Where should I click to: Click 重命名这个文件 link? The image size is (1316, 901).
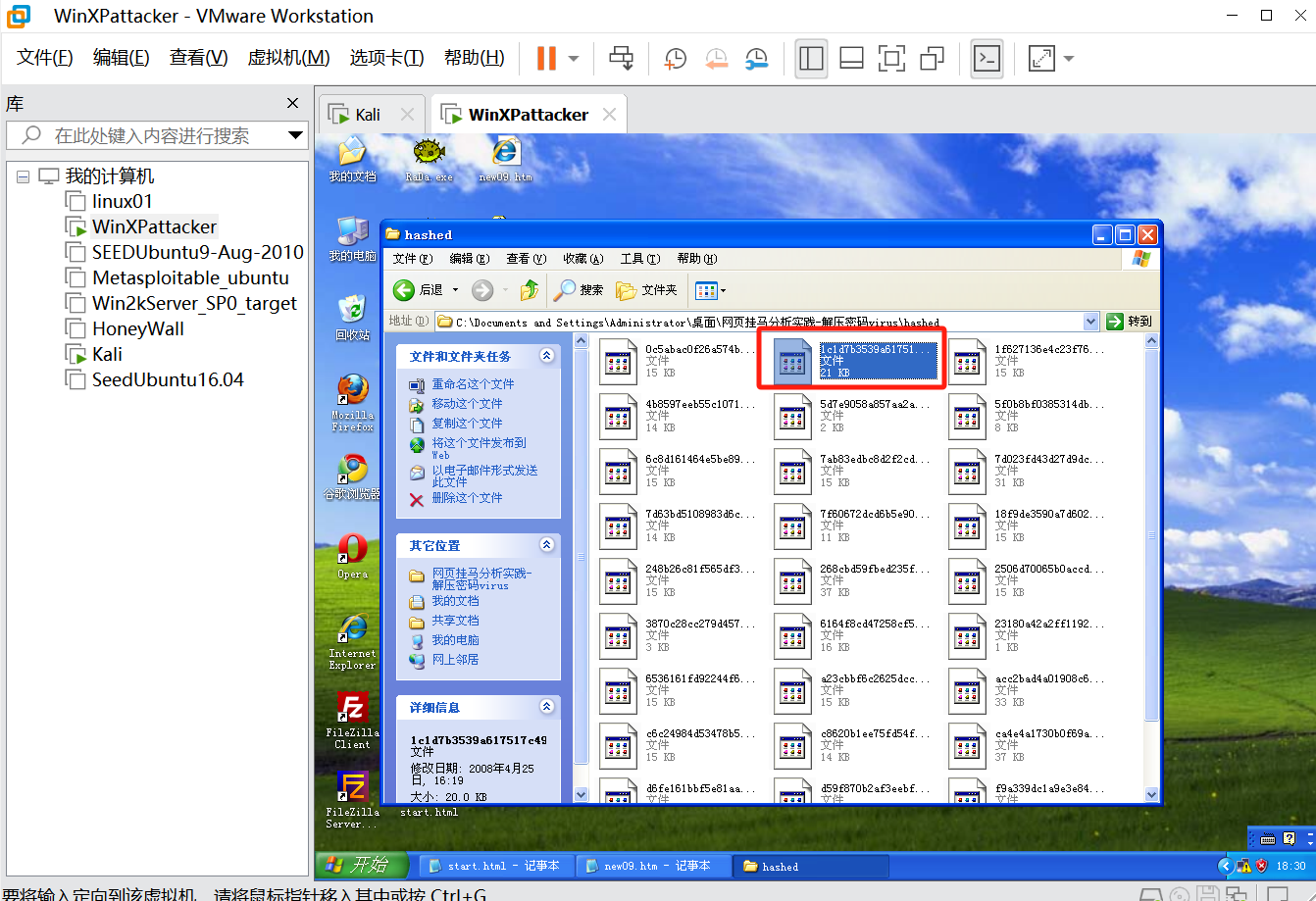point(473,384)
